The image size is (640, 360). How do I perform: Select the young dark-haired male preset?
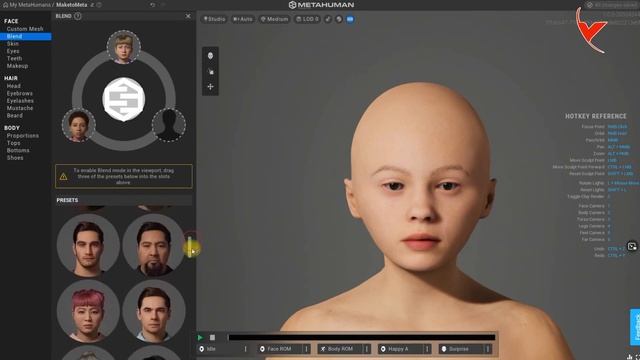[88, 245]
